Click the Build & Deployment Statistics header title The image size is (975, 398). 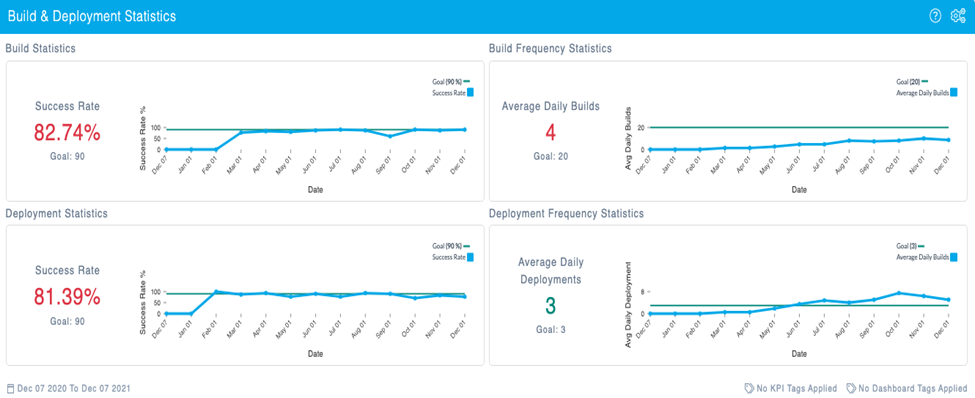pyautogui.click(x=92, y=17)
